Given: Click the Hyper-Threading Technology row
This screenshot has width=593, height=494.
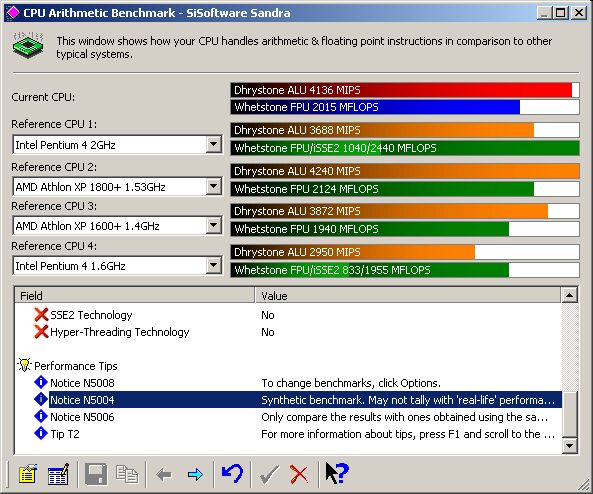Looking at the screenshot, I should point(288,332).
